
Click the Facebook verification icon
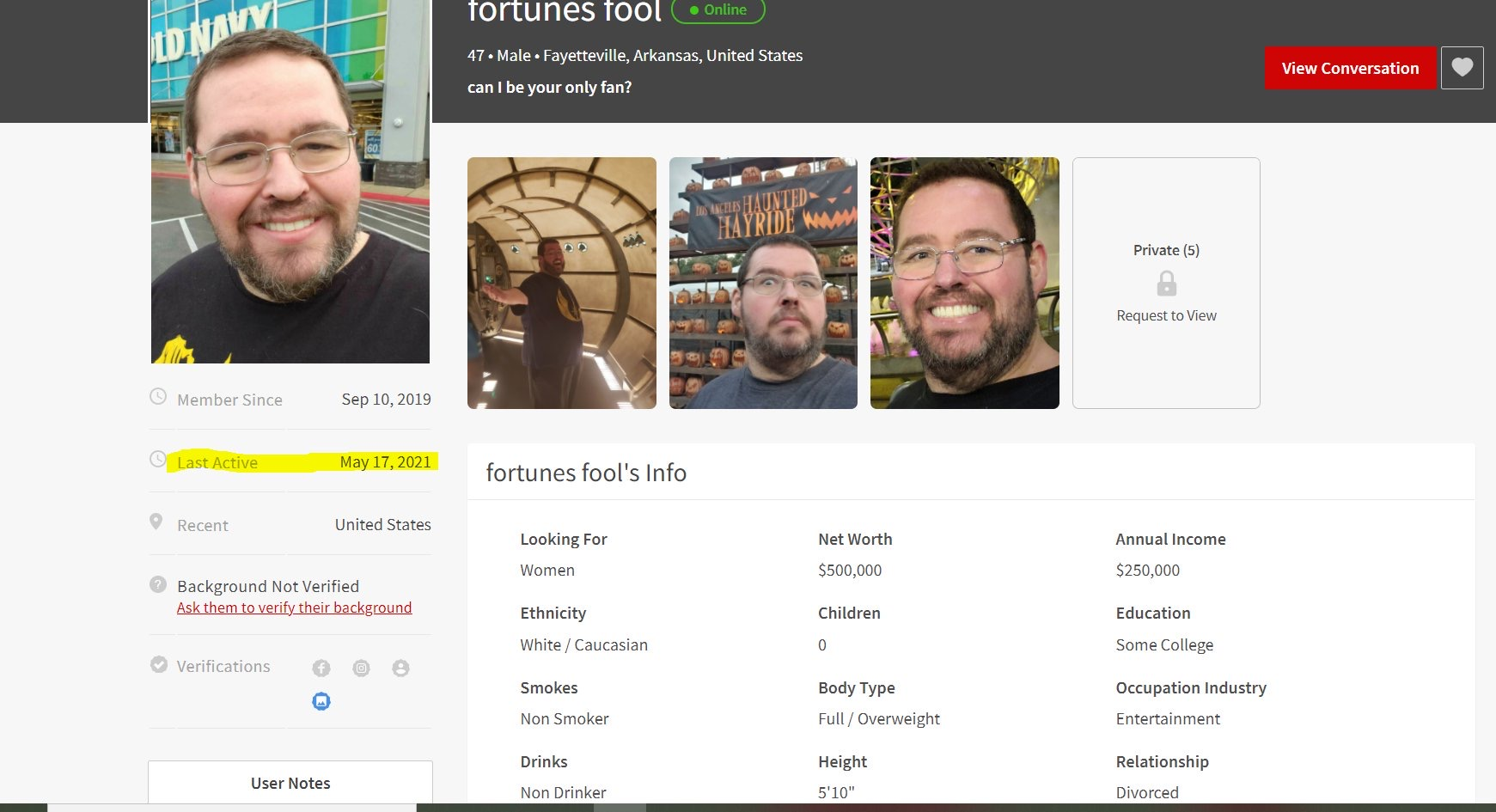click(321, 669)
